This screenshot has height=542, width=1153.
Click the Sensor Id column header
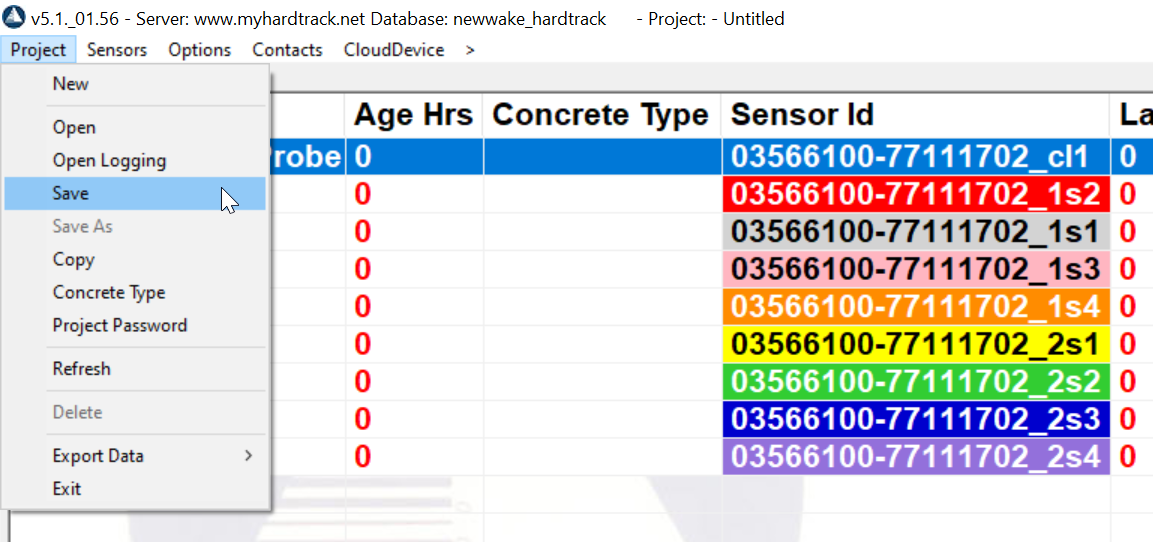click(x=915, y=115)
